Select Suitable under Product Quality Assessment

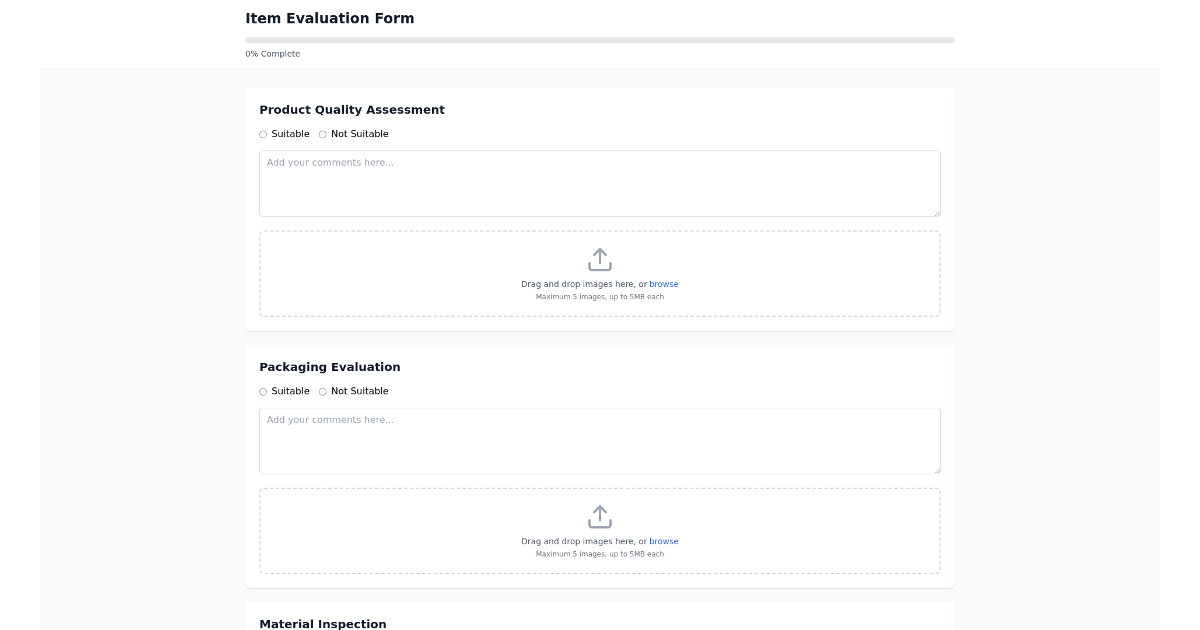click(262, 134)
